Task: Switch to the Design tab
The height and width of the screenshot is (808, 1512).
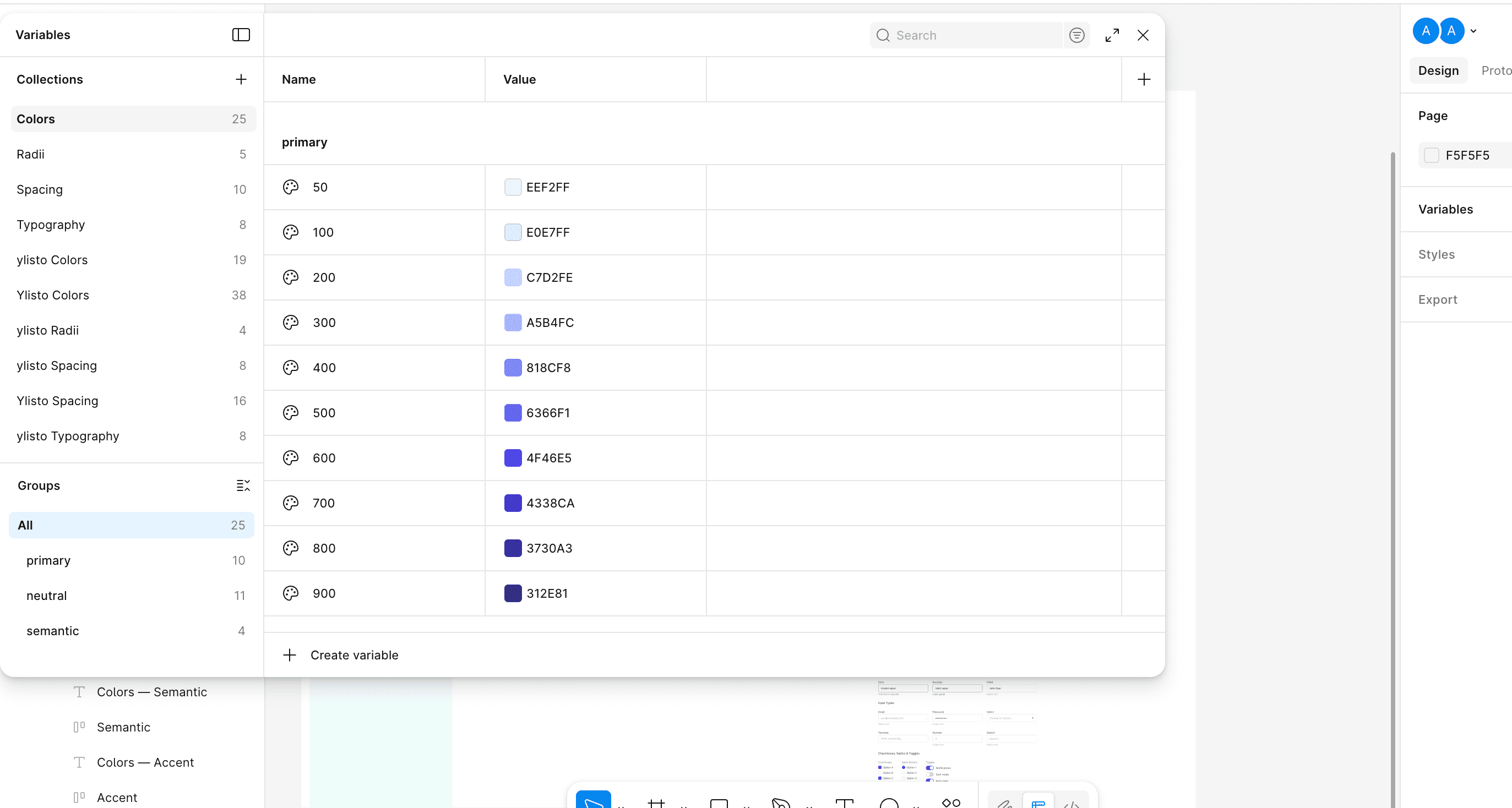Action: tap(1438, 70)
